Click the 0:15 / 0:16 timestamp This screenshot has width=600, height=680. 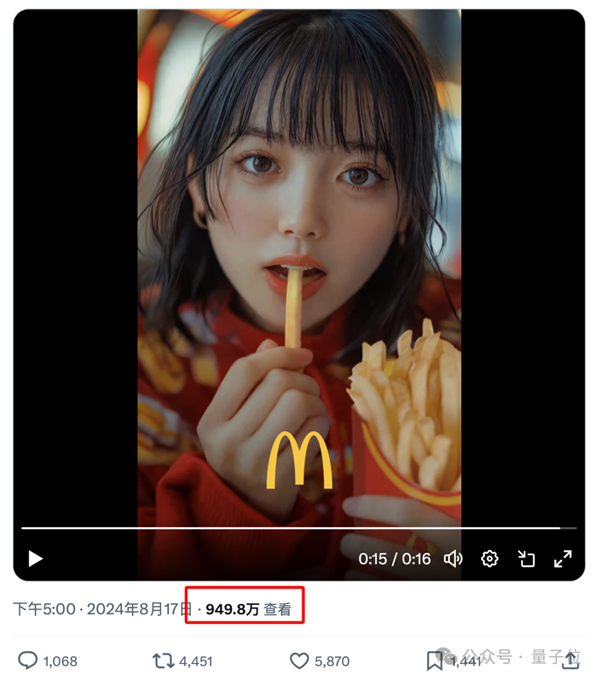395,559
